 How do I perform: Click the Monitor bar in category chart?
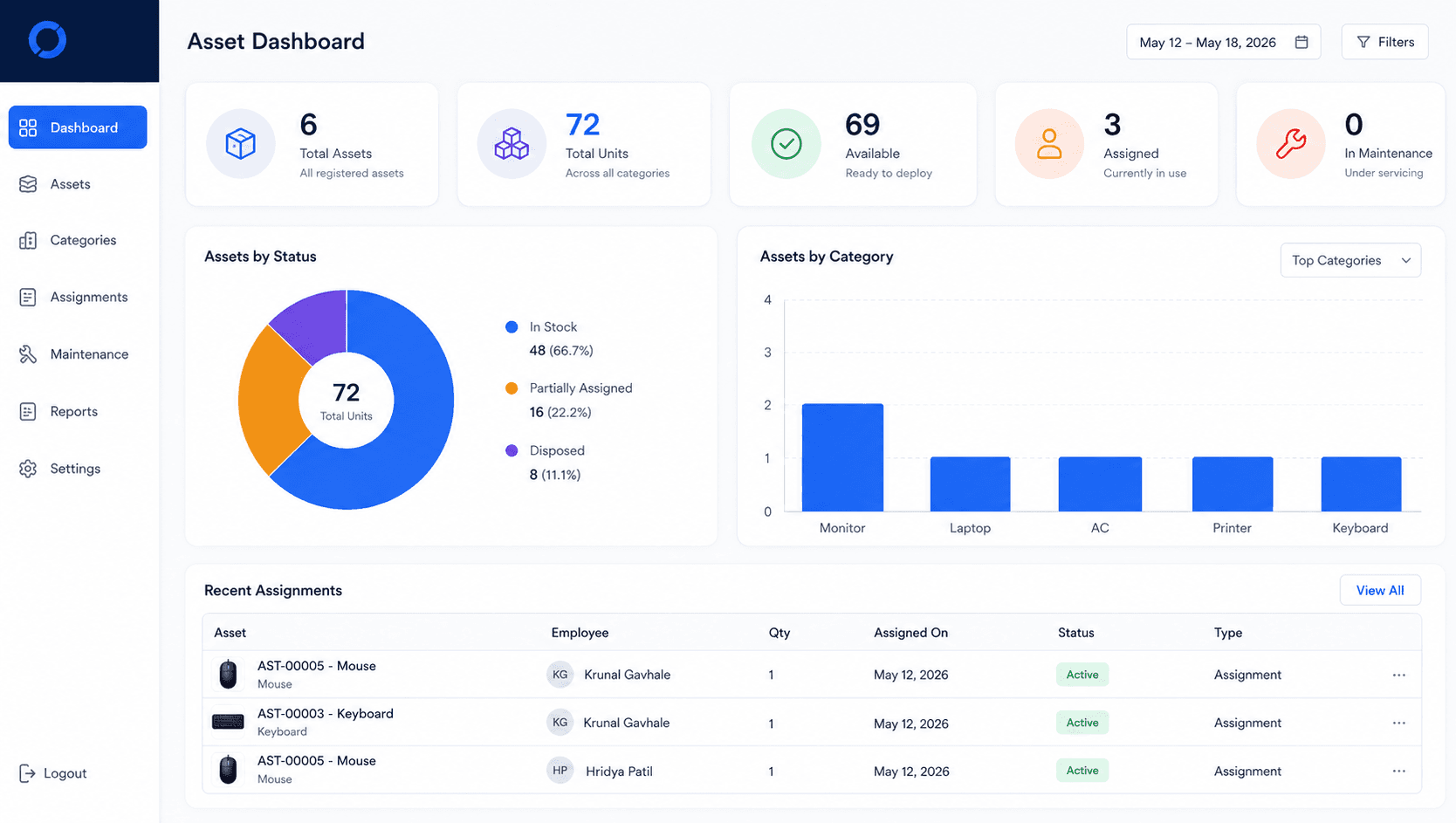842,457
